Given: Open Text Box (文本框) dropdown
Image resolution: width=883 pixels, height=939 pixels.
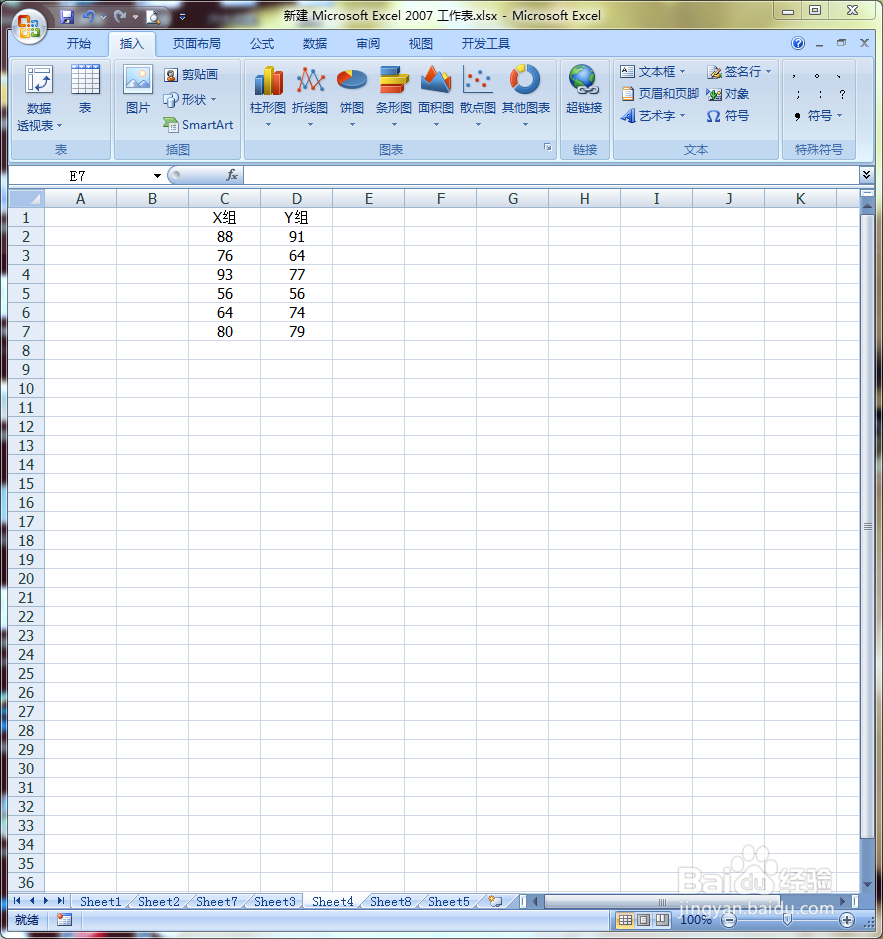Looking at the screenshot, I should pos(653,71).
